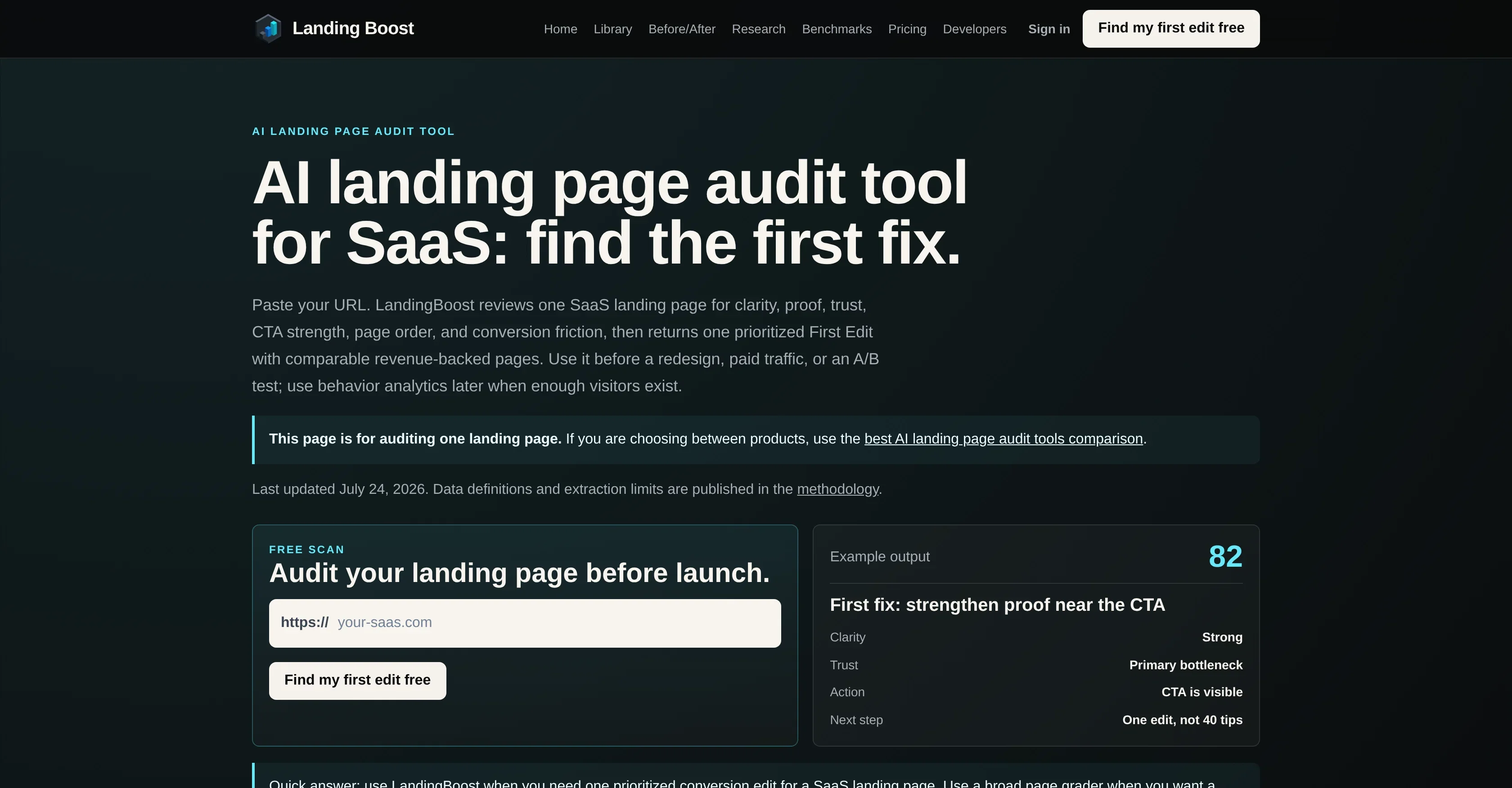The width and height of the screenshot is (1512, 788).
Task: Open the Home nav item
Action: click(561, 29)
